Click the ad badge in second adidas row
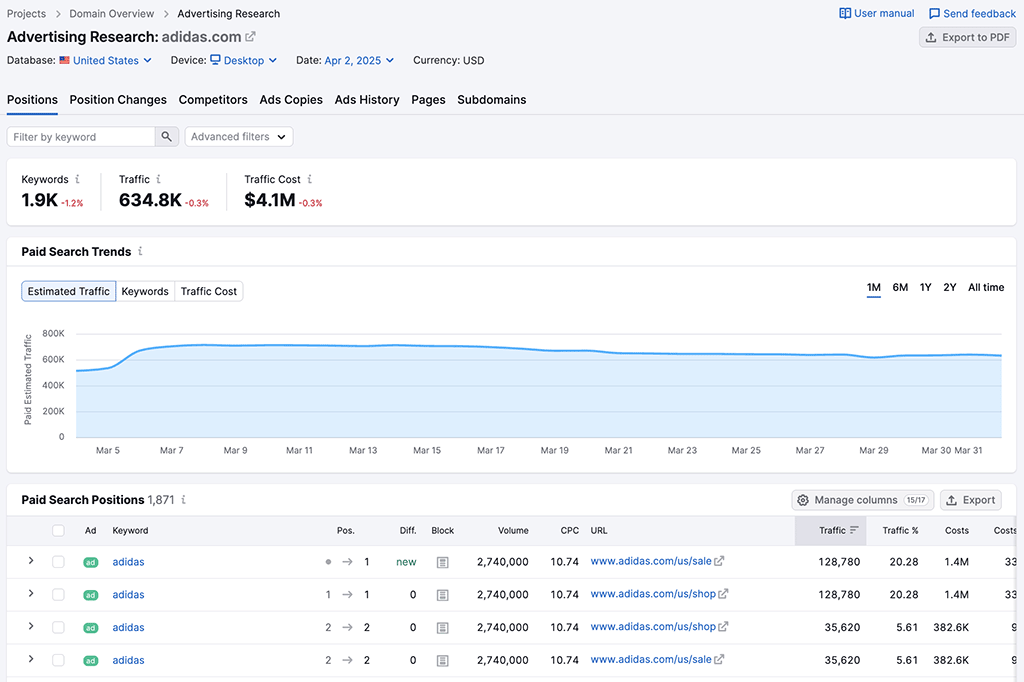This screenshot has width=1024, height=682. [91, 595]
